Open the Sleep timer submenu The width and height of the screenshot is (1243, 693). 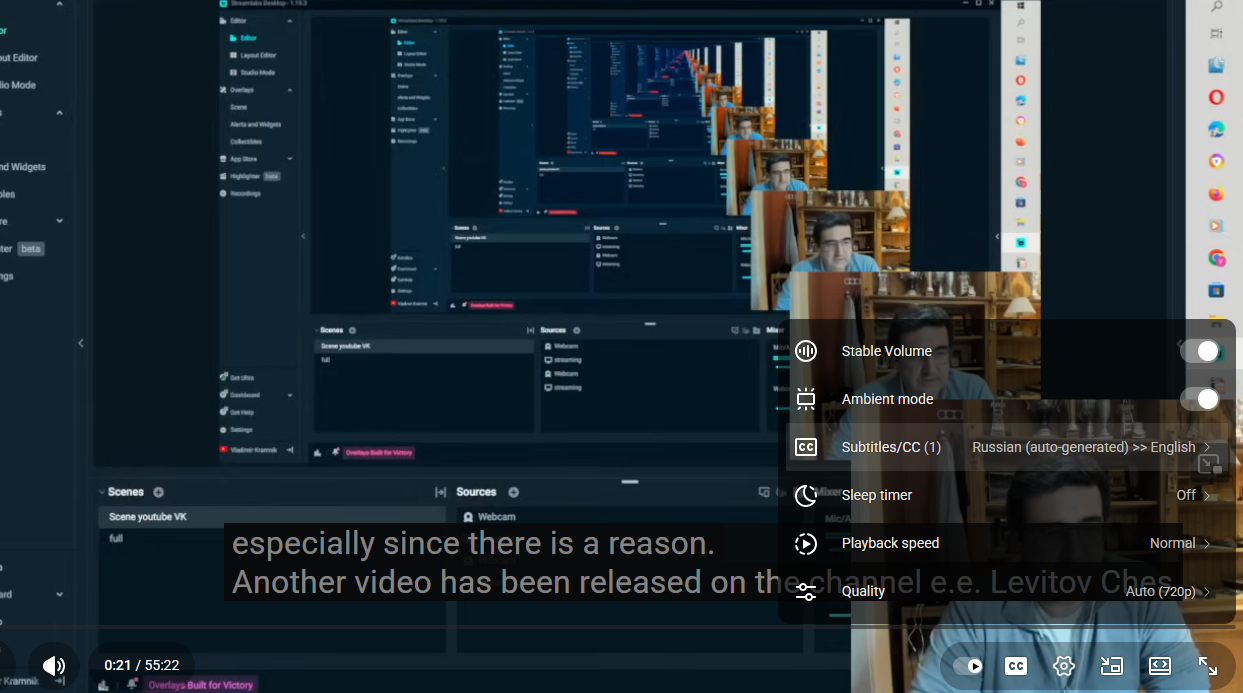1007,495
